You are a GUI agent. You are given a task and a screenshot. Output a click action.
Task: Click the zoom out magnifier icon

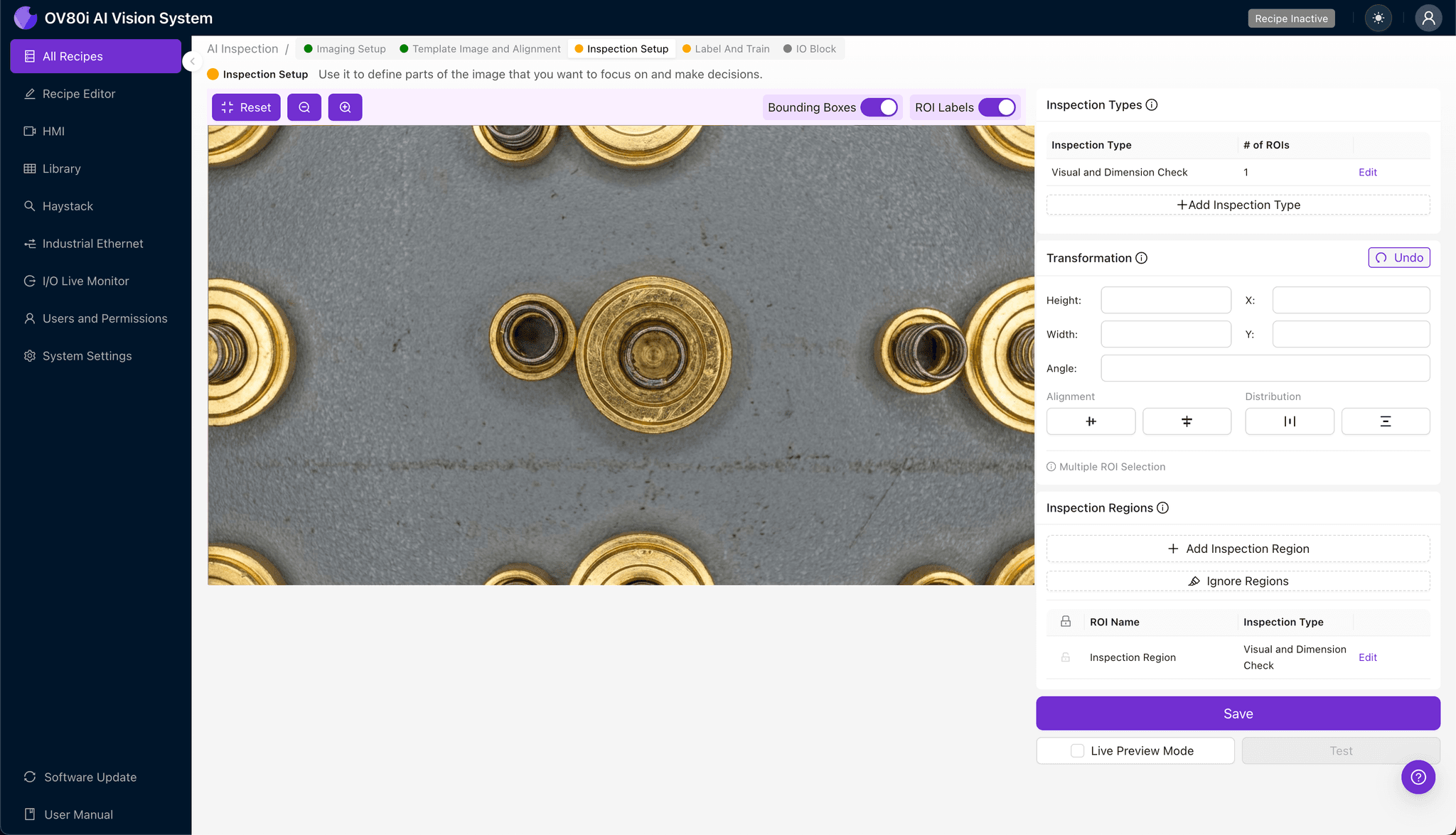[x=304, y=107]
